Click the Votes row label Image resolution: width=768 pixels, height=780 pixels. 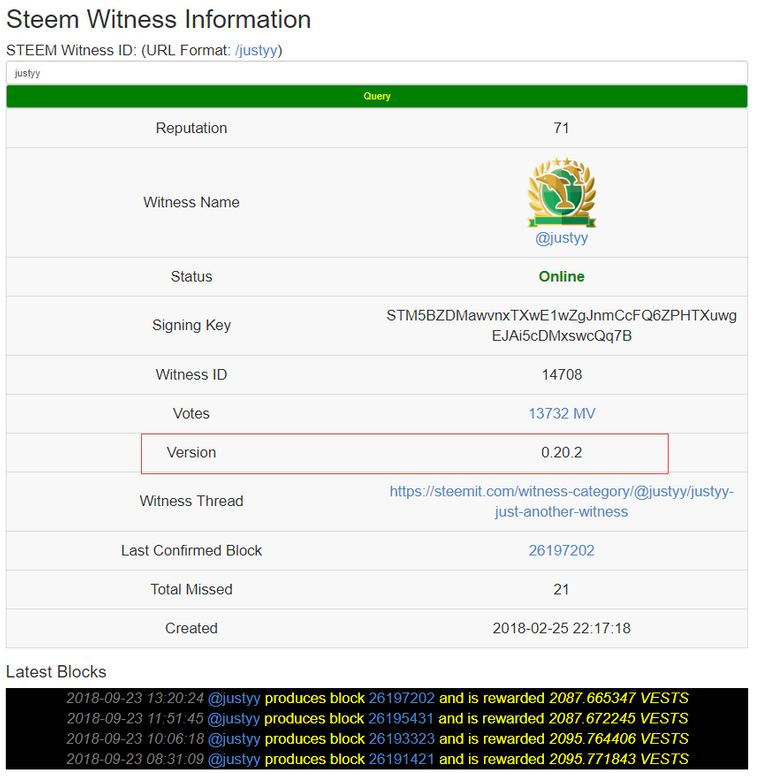[x=192, y=413]
